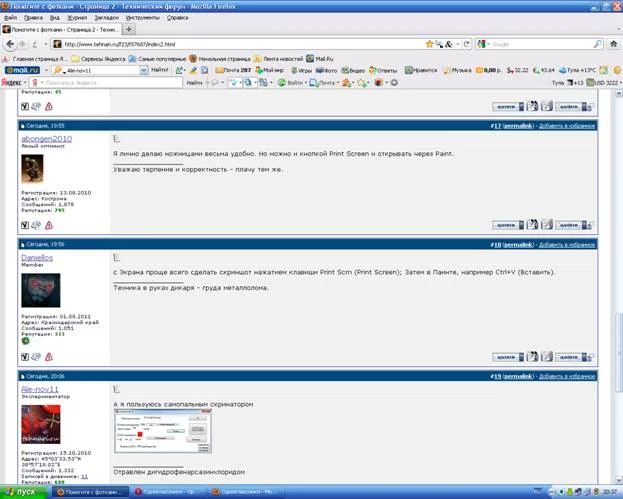This screenshot has width=623, height=499.
Task: Switch to the Firefox taskbar button
Action: [x=91, y=492]
